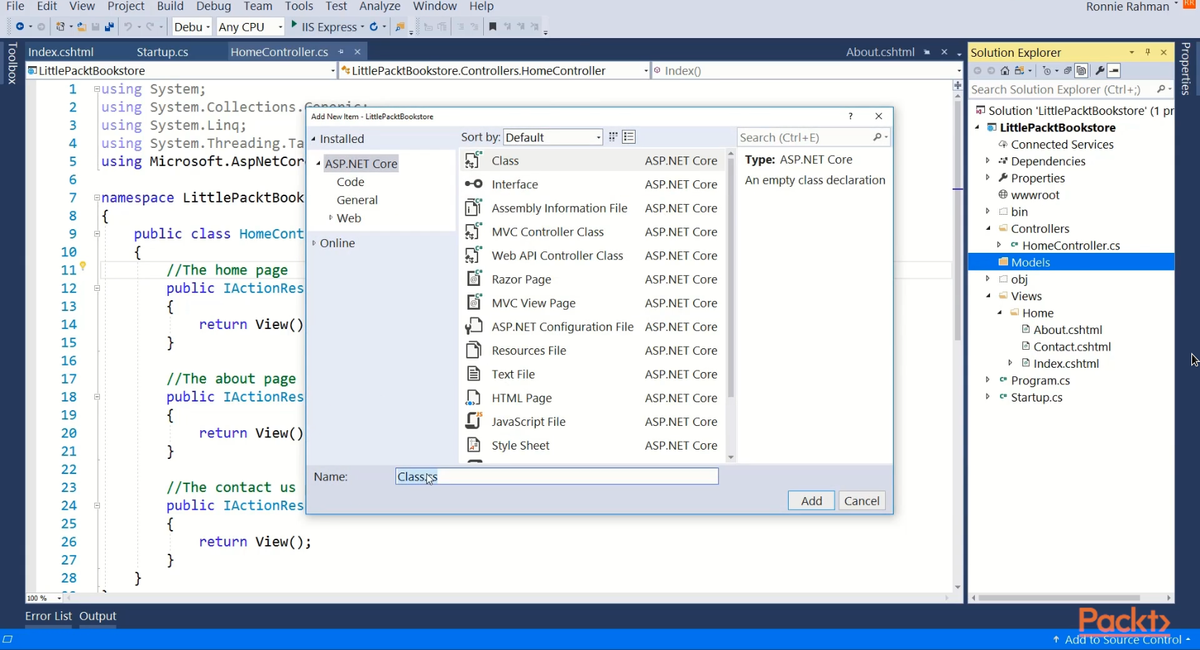Pin the Solution Explorer panel
This screenshot has height=650, width=1200.
[x=1148, y=52]
